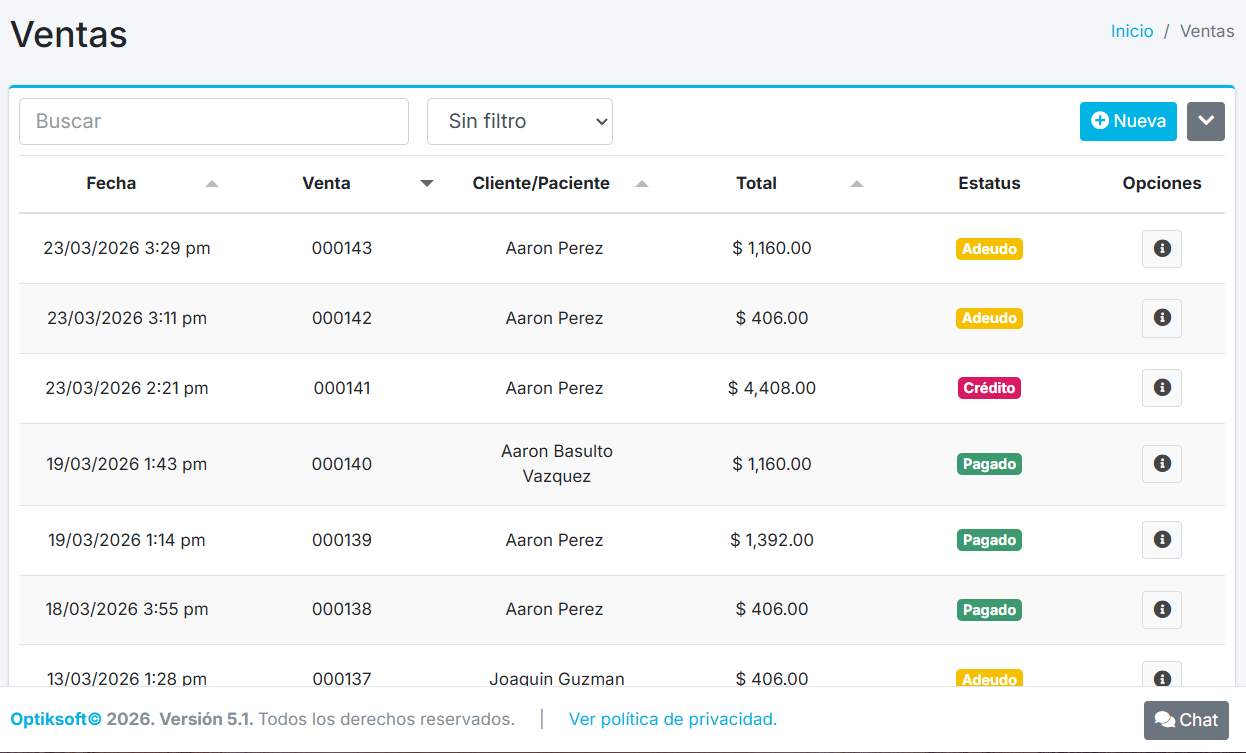Open info icon for sale 000143
Image resolution: width=1246 pixels, height=753 pixels.
pyautogui.click(x=1161, y=249)
